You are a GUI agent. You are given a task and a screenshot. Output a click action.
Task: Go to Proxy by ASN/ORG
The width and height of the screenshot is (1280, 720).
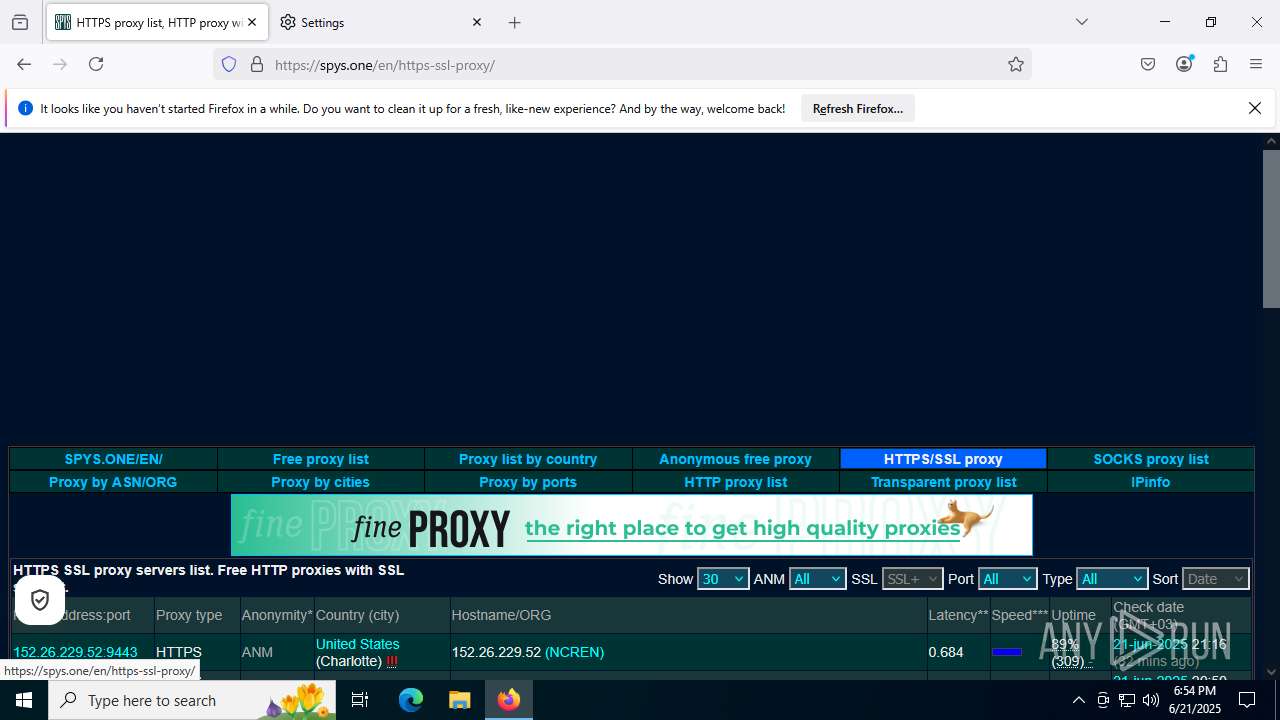pyautogui.click(x=113, y=482)
